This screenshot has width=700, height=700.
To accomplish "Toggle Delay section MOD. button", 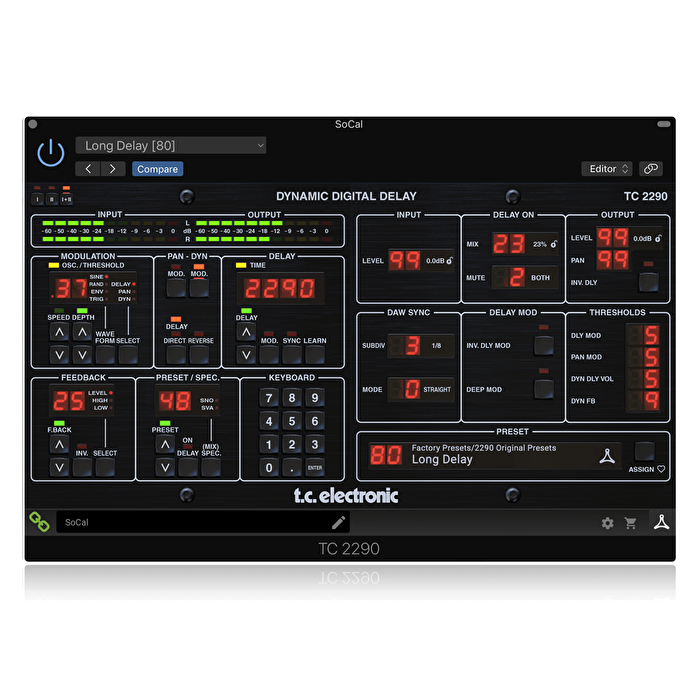I will [269, 355].
